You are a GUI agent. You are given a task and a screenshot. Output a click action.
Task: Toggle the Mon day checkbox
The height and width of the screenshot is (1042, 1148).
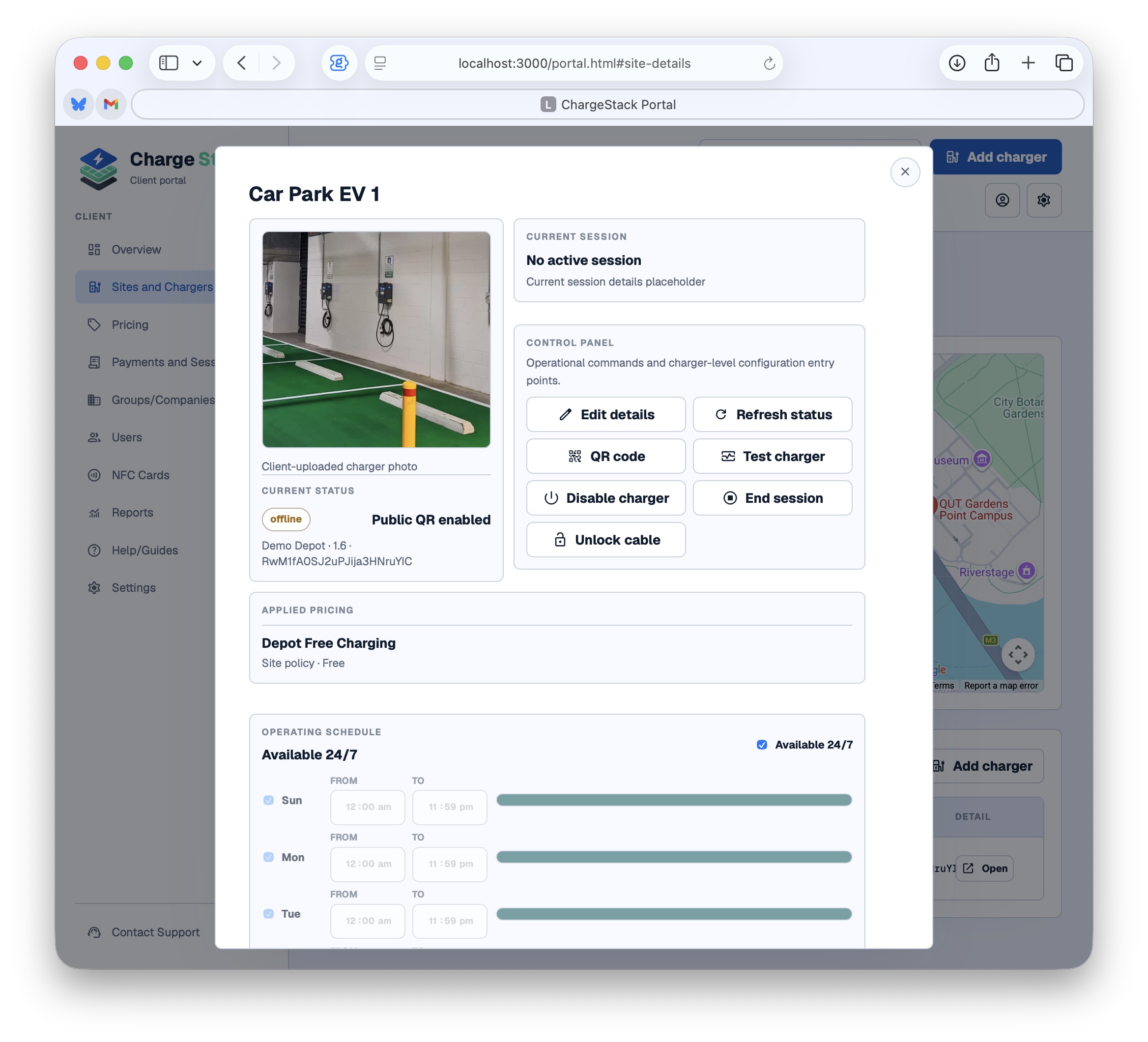268,857
